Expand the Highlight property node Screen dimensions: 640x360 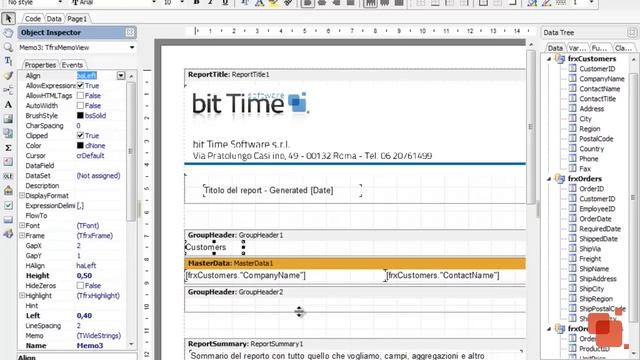[22, 296]
